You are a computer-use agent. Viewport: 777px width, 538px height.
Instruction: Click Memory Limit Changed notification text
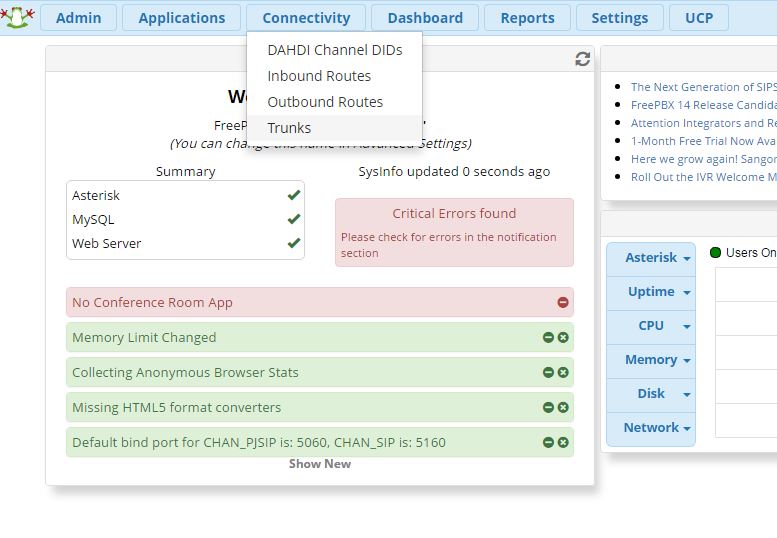(x=144, y=337)
